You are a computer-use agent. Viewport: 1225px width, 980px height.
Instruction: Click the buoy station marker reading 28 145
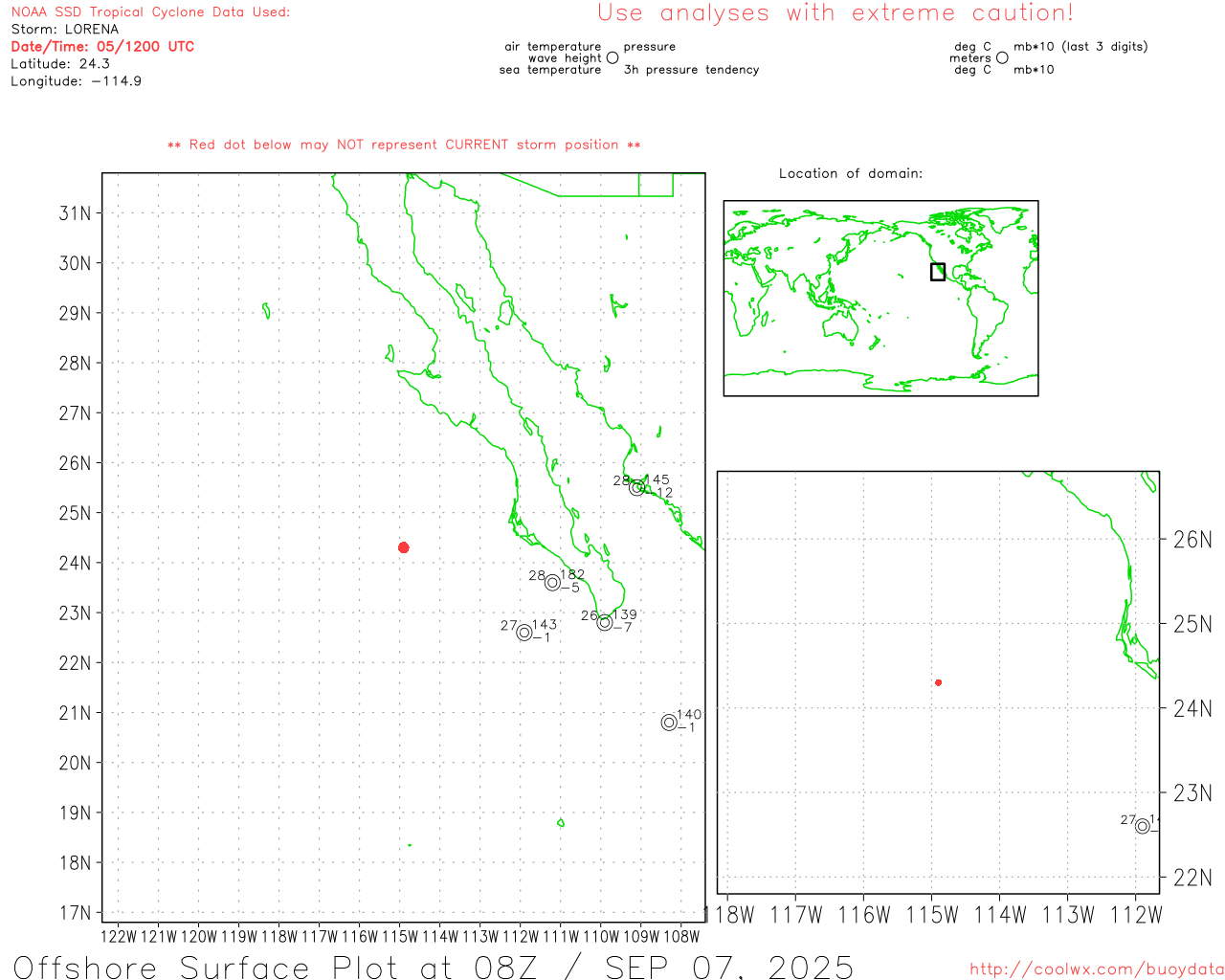[x=637, y=487]
